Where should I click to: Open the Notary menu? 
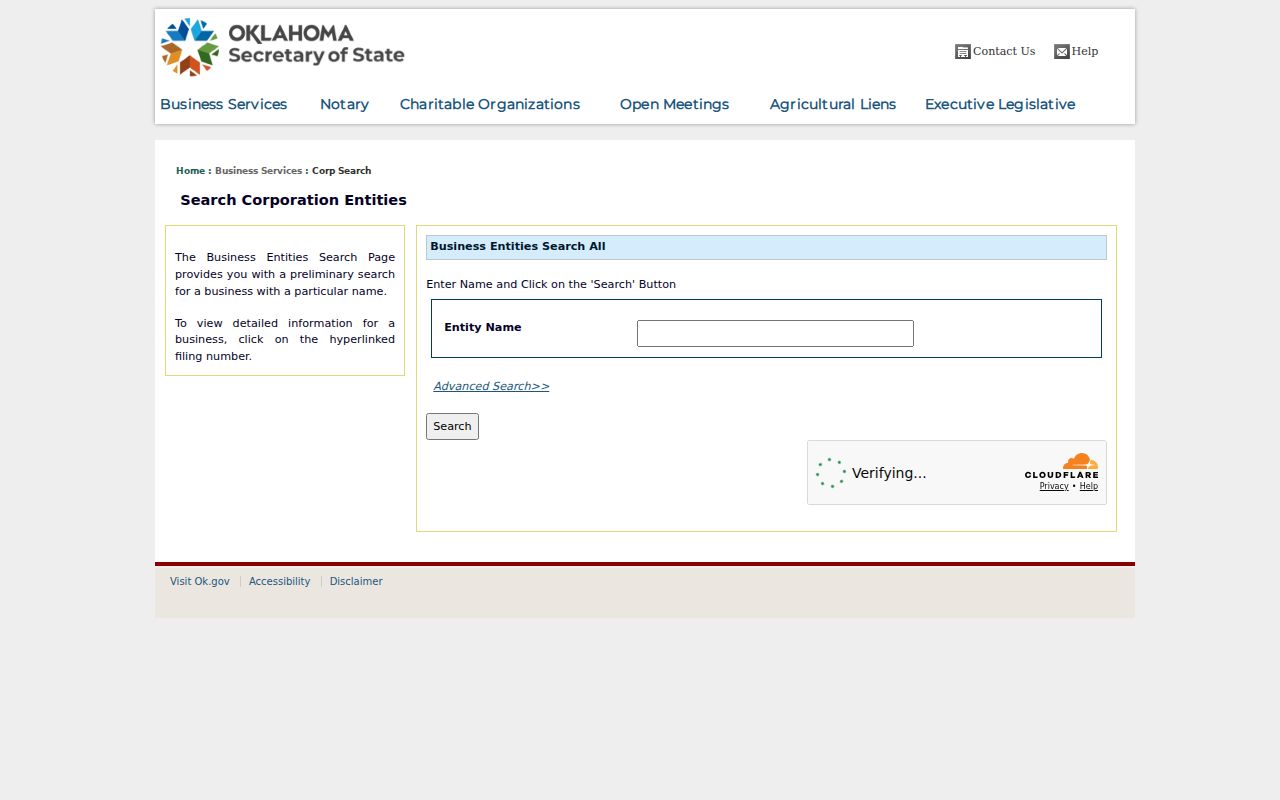tap(345, 104)
